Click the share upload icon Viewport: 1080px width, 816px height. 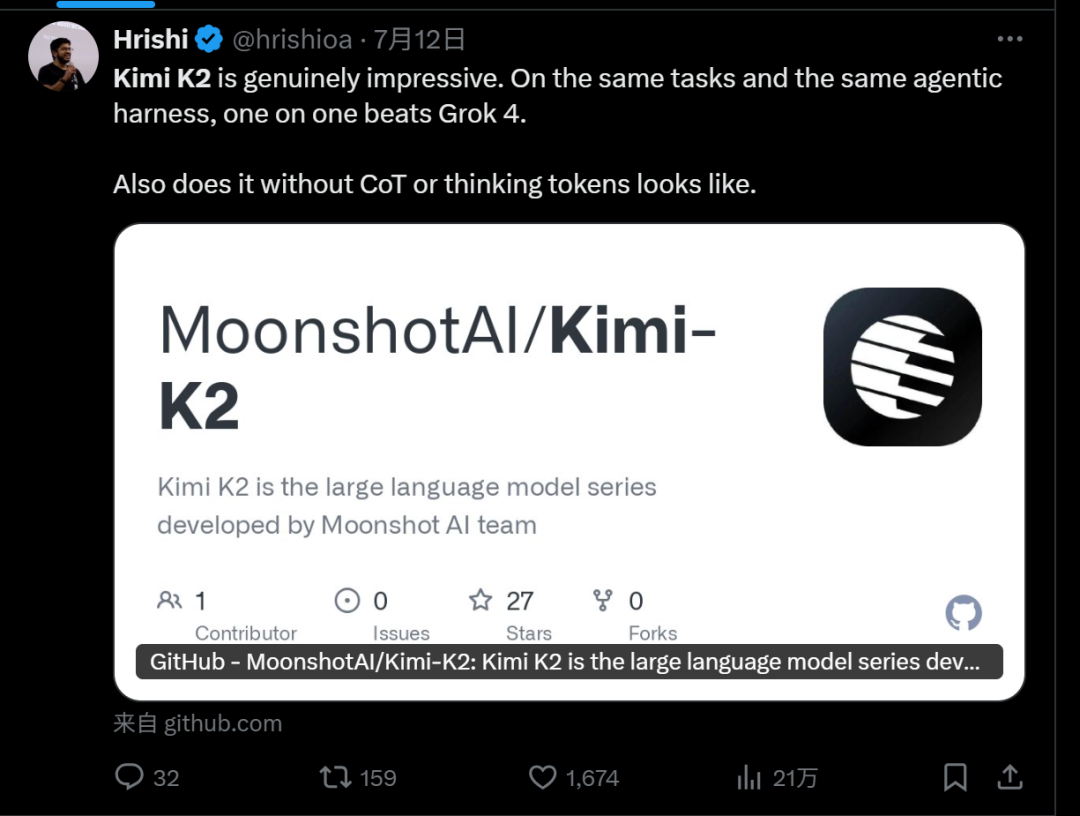click(1010, 777)
